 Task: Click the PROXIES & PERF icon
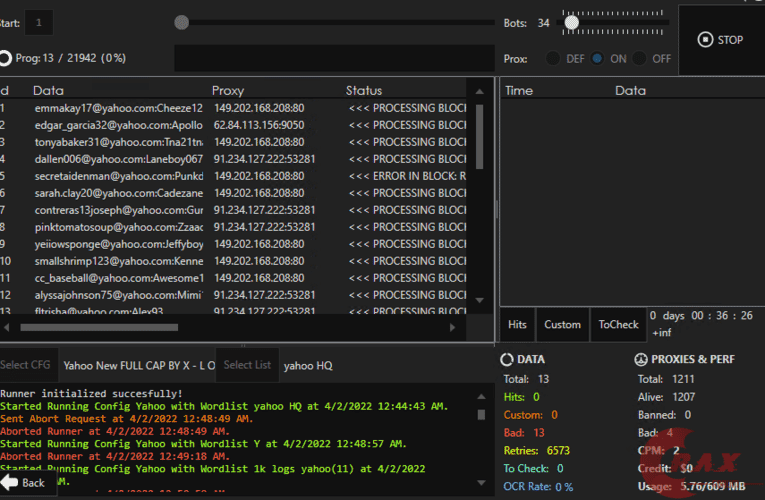(x=641, y=359)
